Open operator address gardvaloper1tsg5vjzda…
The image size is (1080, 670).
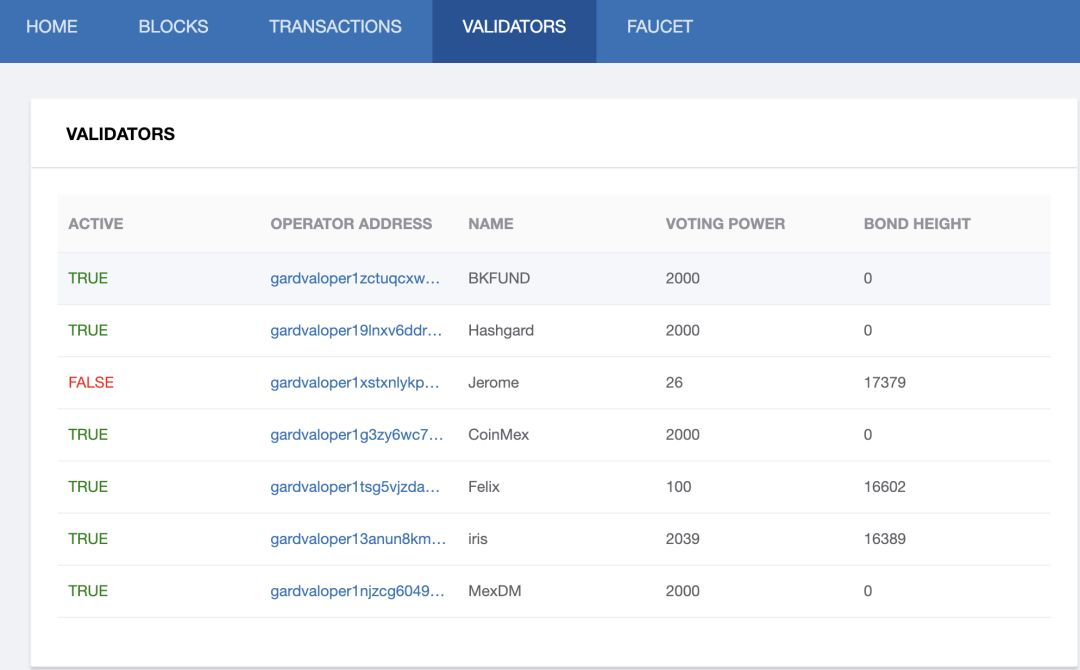point(355,487)
